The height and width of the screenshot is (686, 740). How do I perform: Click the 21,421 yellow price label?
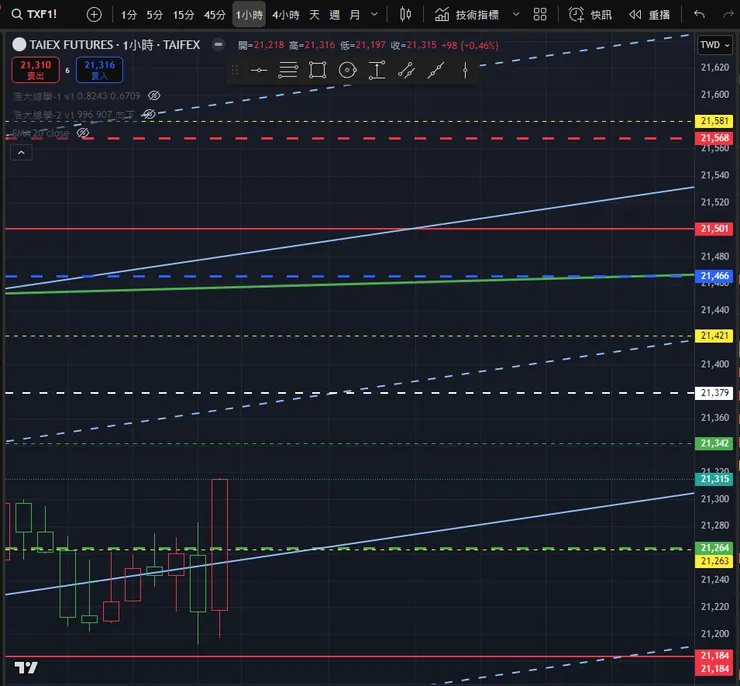714,335
